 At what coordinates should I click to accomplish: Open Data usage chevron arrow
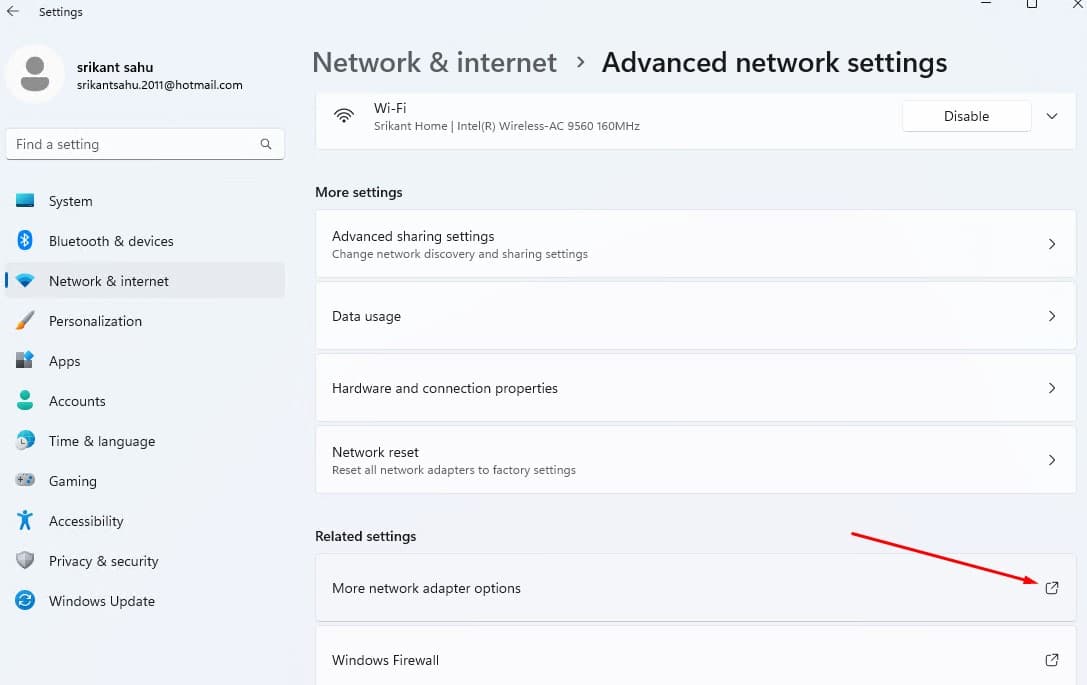pyautogui.click(x=1052, y=316)
